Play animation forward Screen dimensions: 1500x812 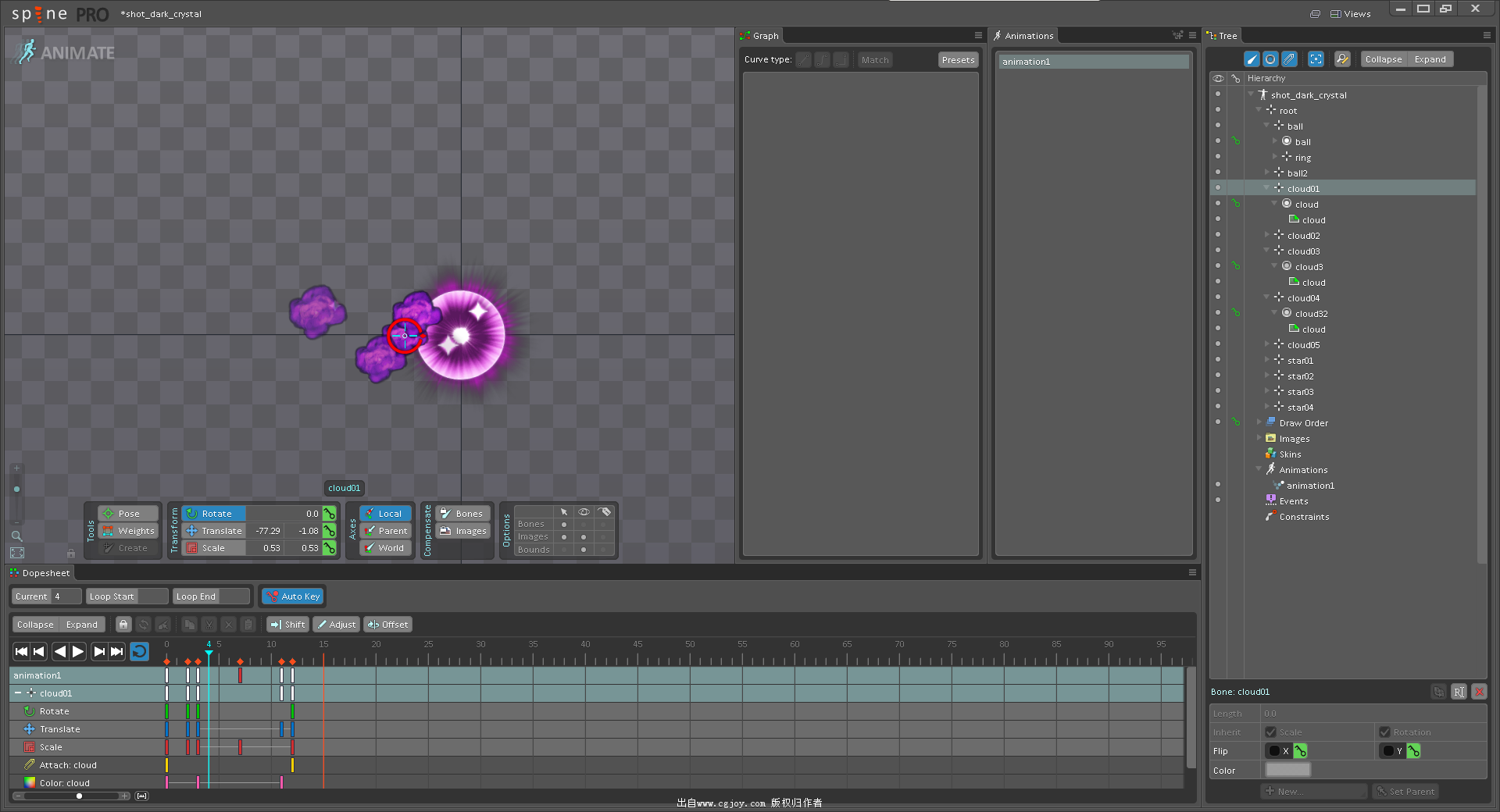(78, 651)
